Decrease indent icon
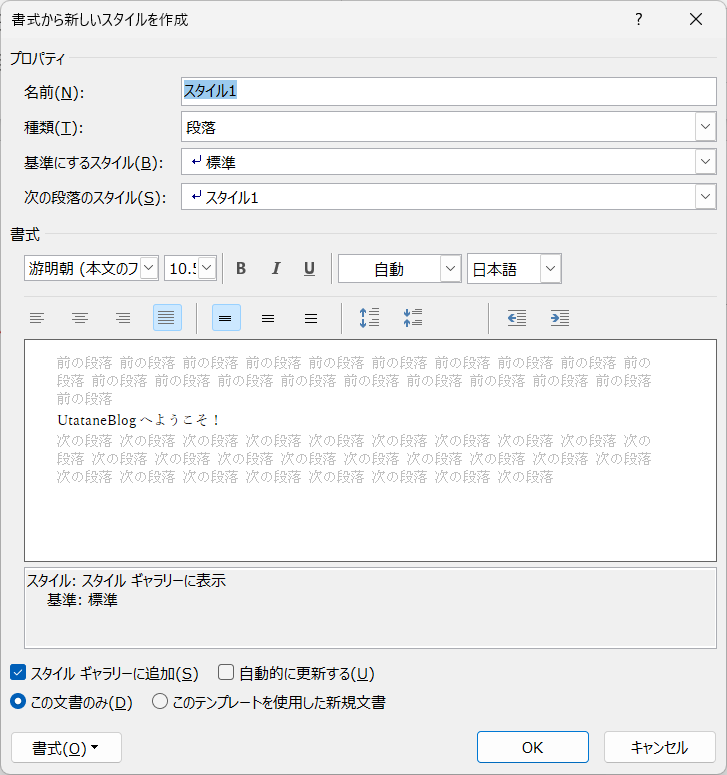 tap(517, 318)
